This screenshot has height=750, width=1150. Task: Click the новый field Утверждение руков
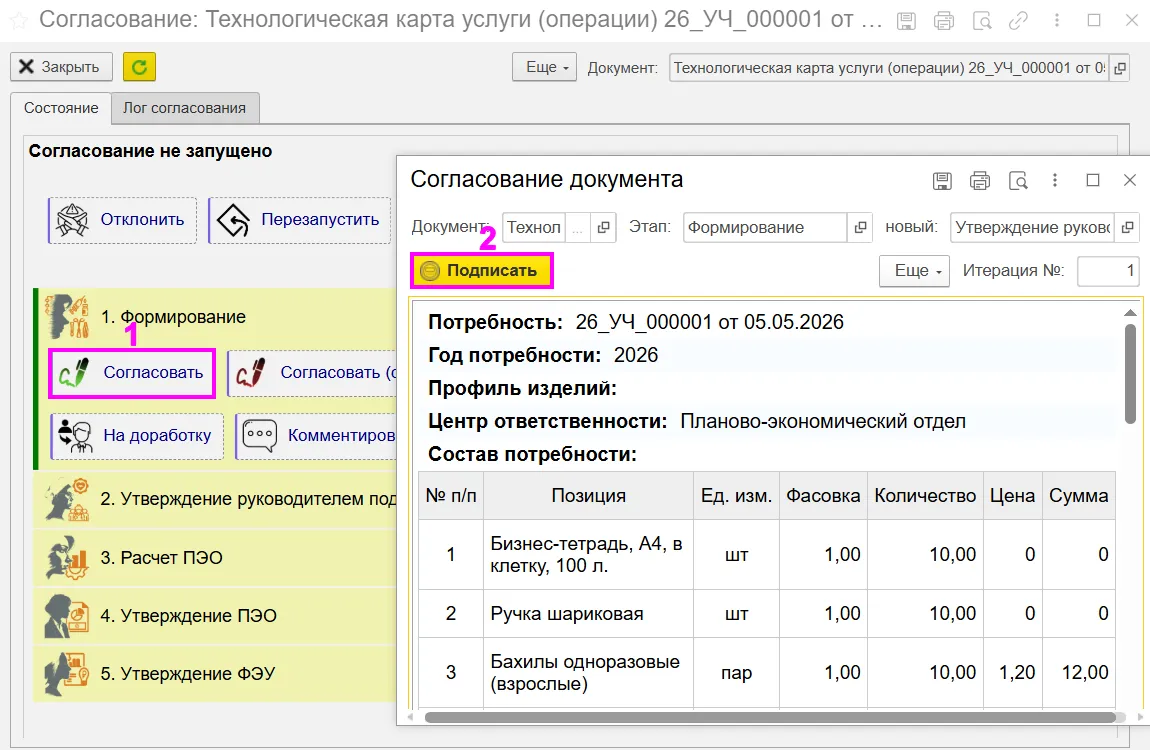(1033, 228)
